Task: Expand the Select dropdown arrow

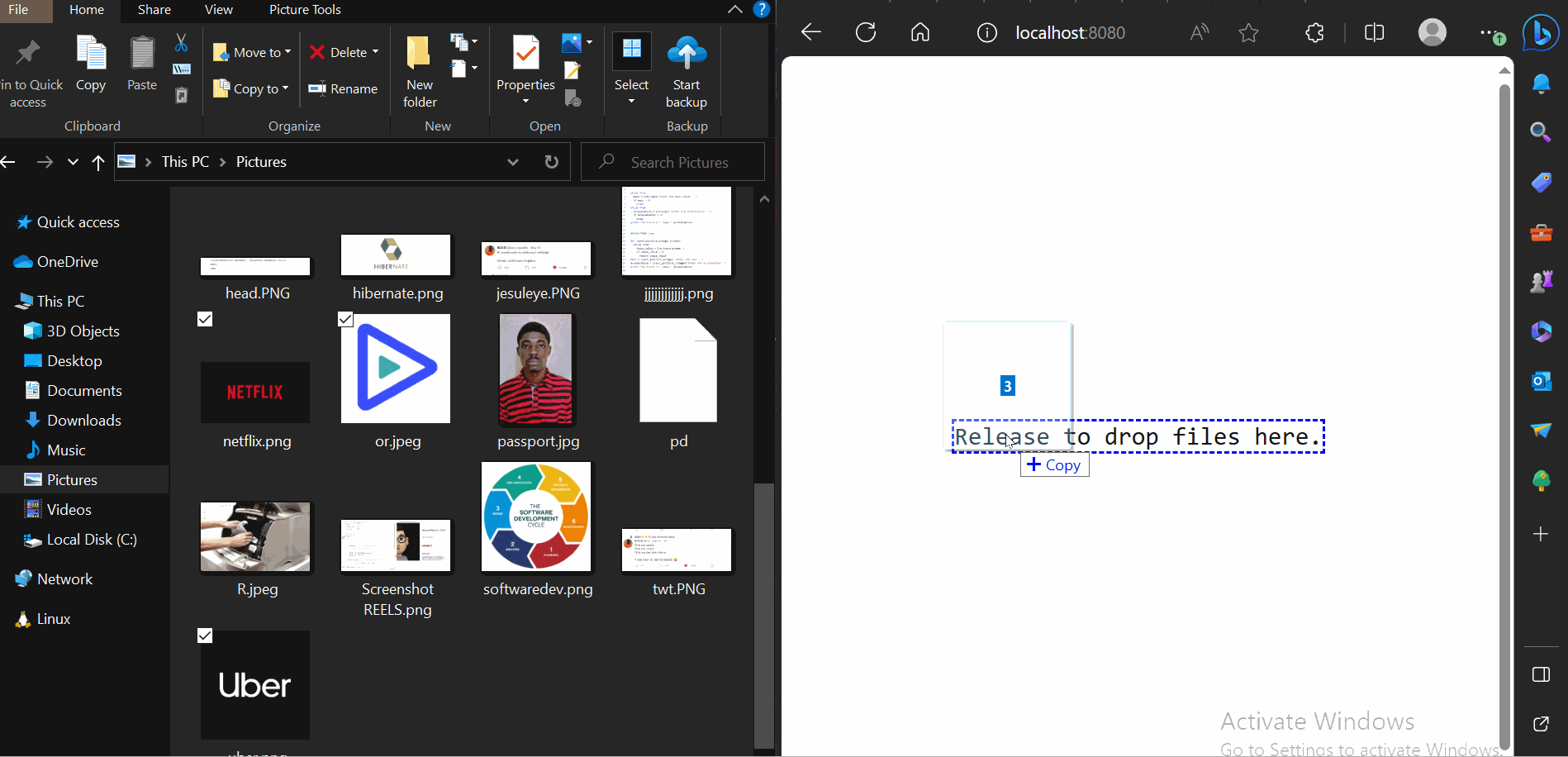Action: (x=631, y=101)
